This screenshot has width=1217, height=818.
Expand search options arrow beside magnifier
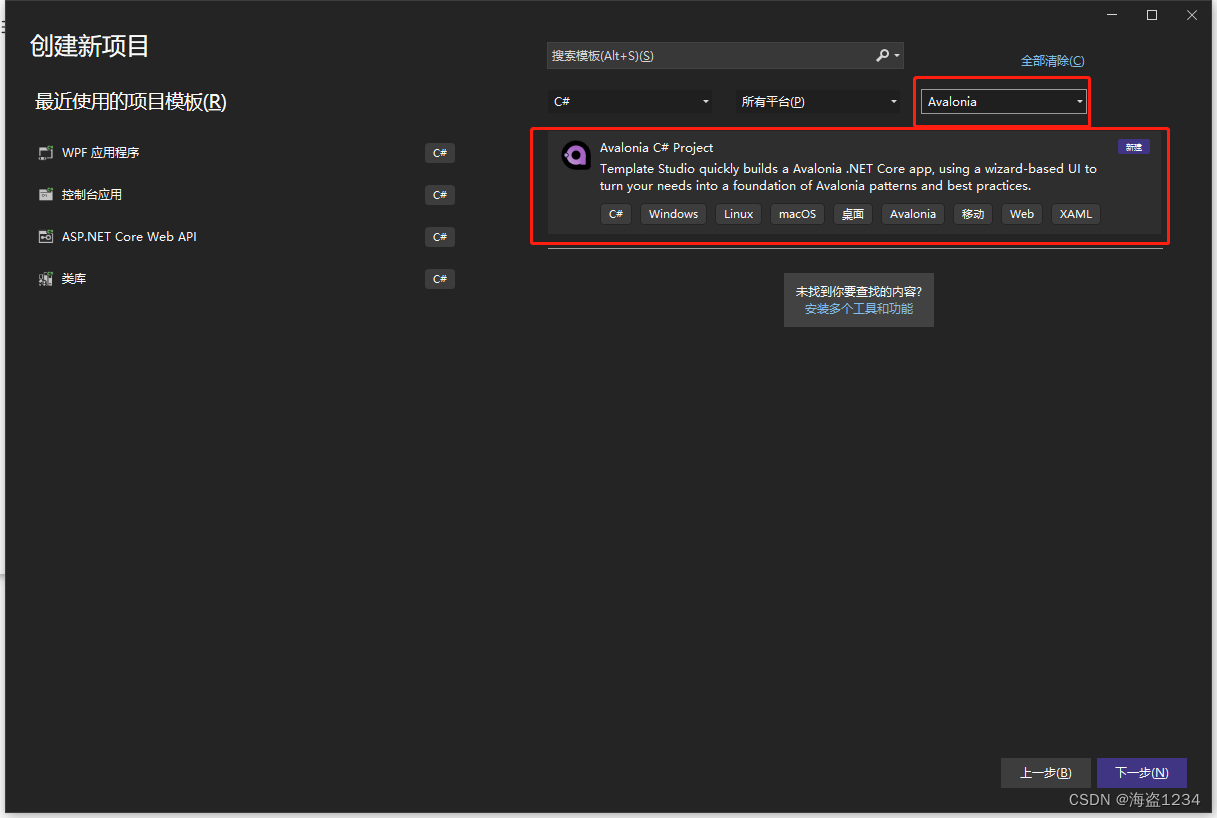pyautogui.click(x=897, y=56)
